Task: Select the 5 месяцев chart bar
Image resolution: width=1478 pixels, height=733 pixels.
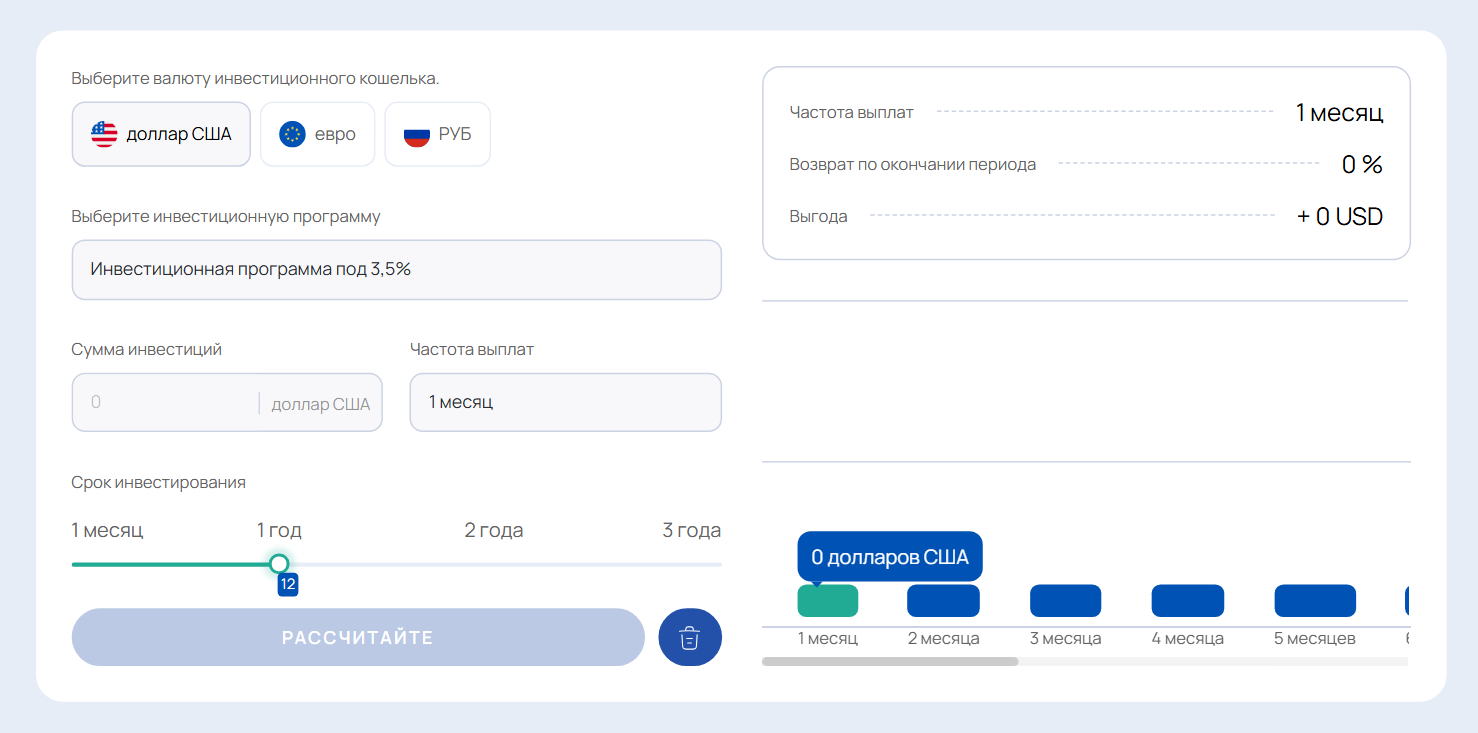Action: (1314, 601)
